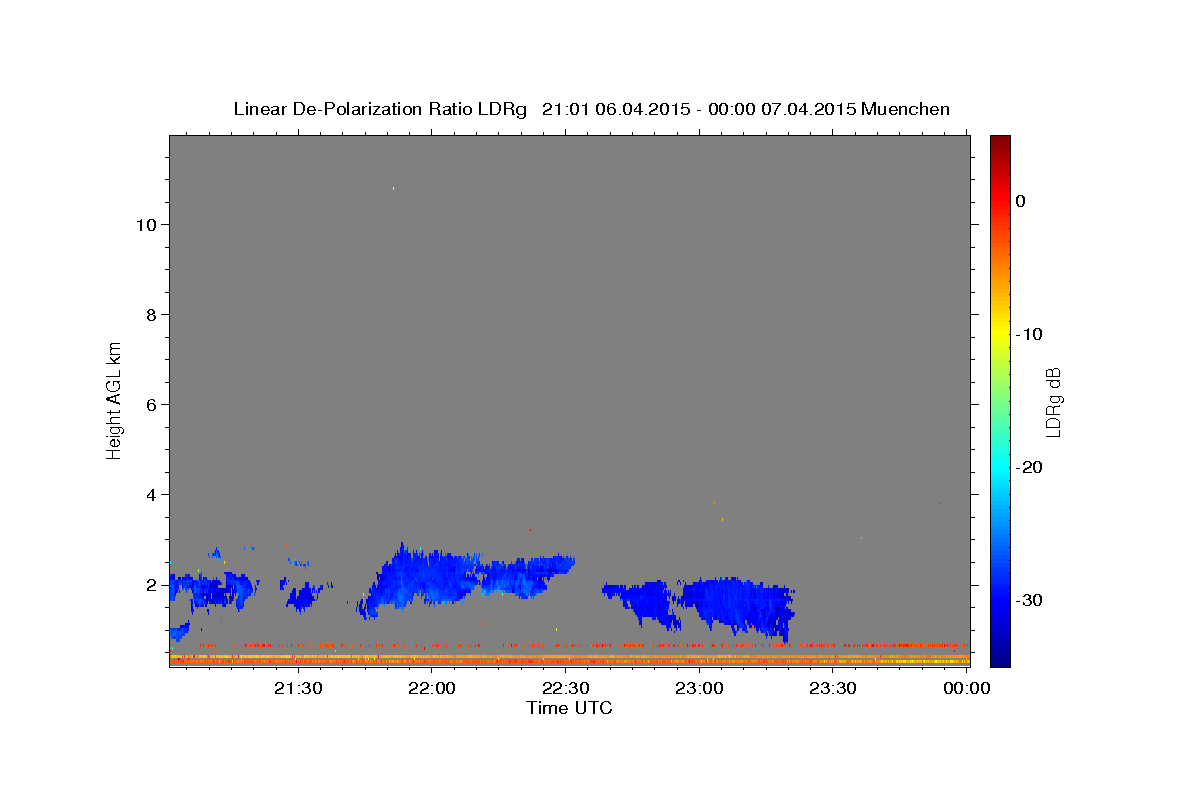Click the height tick label 4
1200x800 pixels.
151,495
